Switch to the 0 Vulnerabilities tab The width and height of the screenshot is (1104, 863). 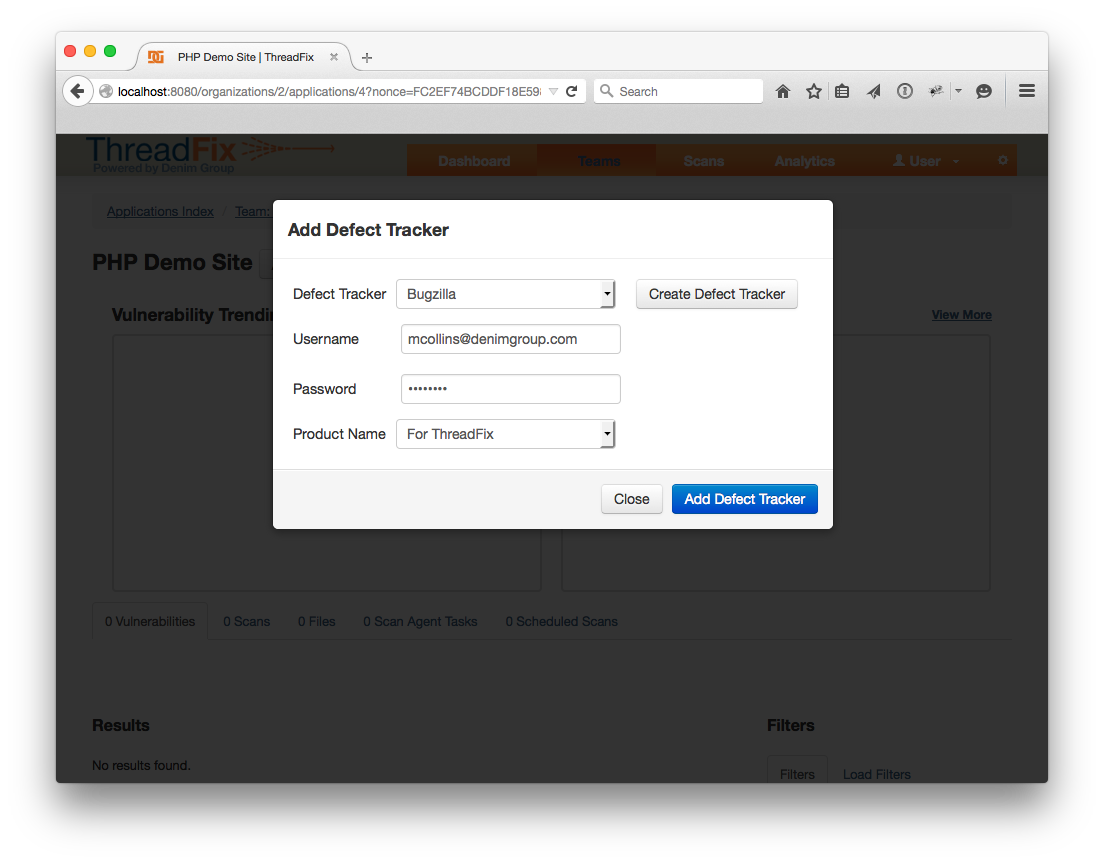(x=150, y=622)
